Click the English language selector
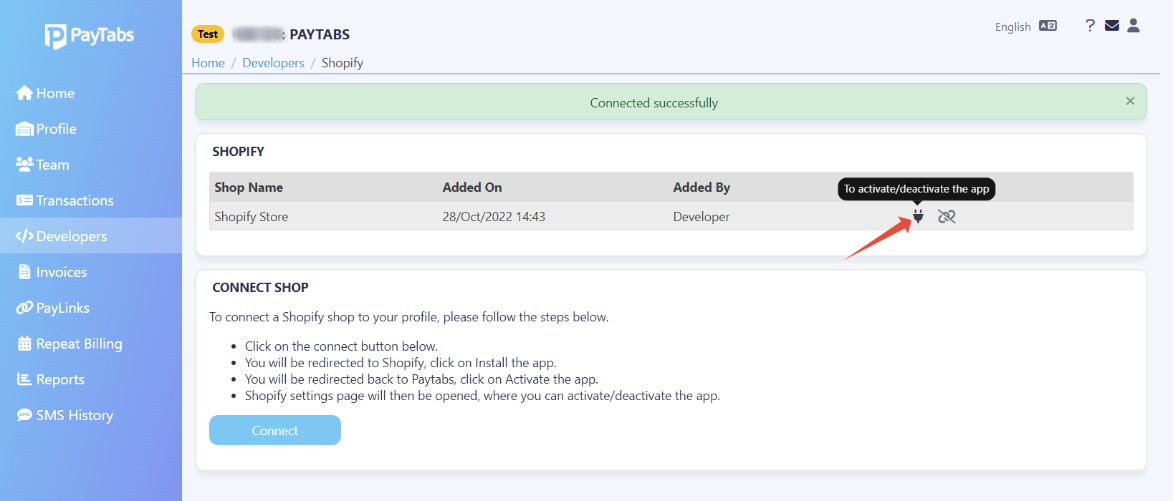The width and height of the screenshot is (1173, 501). click(x=1013, y=27)
